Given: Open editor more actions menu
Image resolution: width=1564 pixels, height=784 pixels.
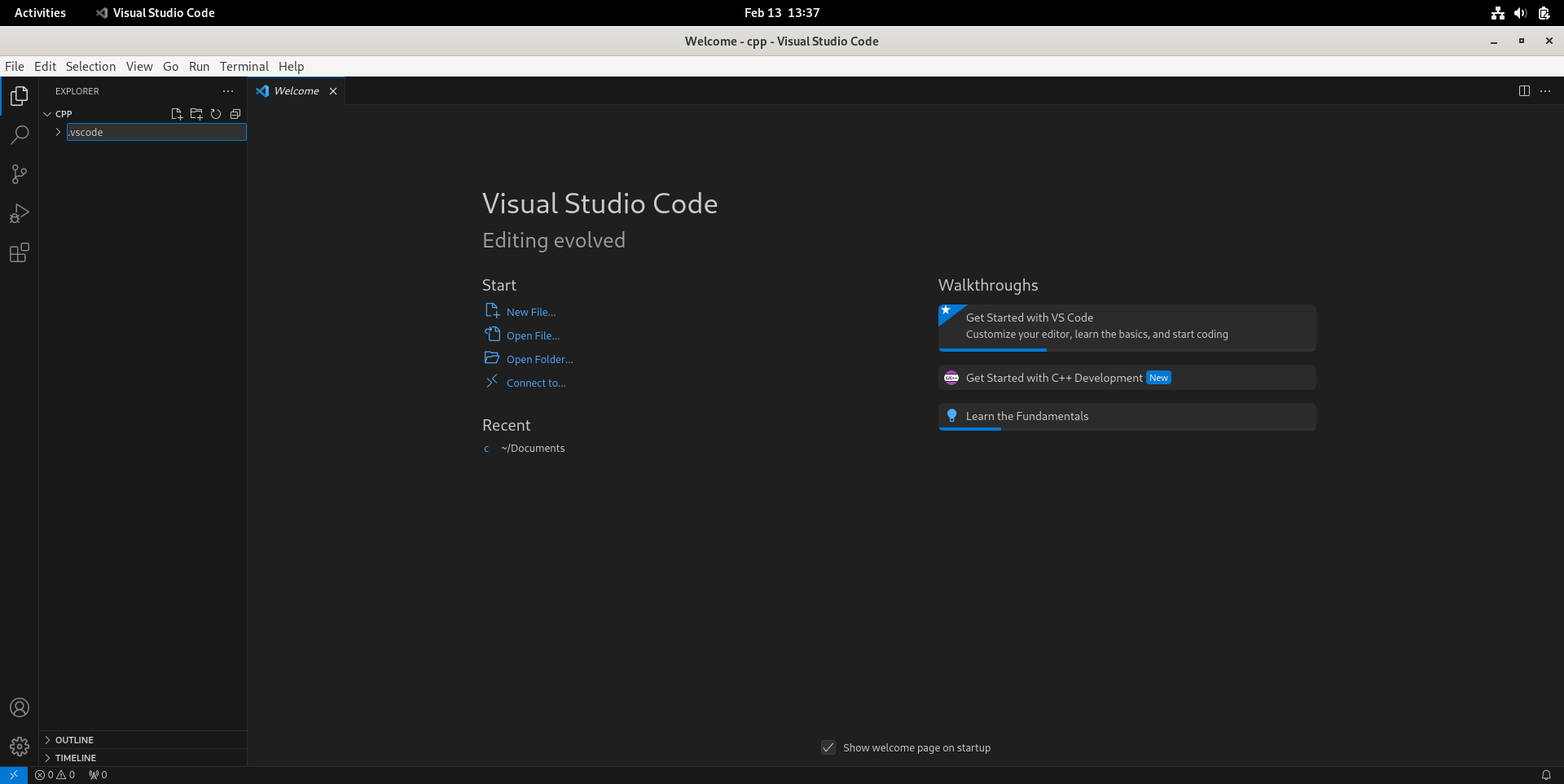Looking at the screenshot, I should point(1545,91).
